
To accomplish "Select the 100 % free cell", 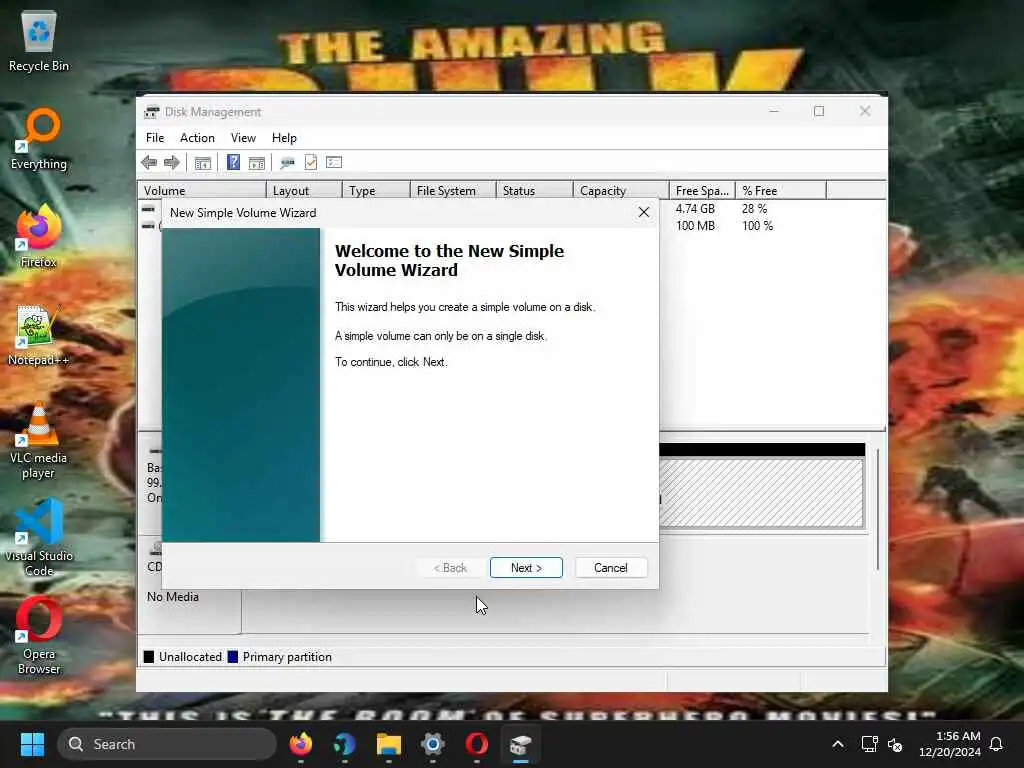I will pyautogui.click(x=757, y=226).
